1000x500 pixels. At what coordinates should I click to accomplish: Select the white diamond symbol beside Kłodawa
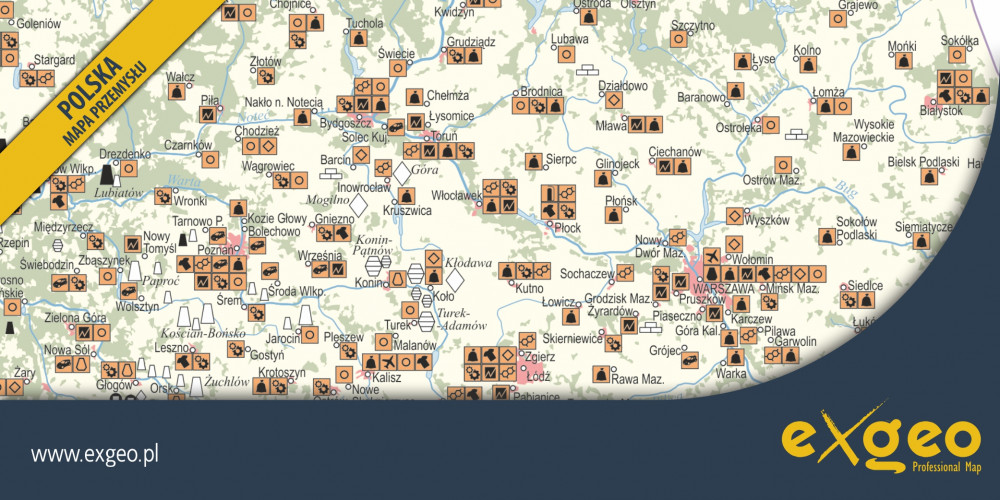click(x=455, y=280)
